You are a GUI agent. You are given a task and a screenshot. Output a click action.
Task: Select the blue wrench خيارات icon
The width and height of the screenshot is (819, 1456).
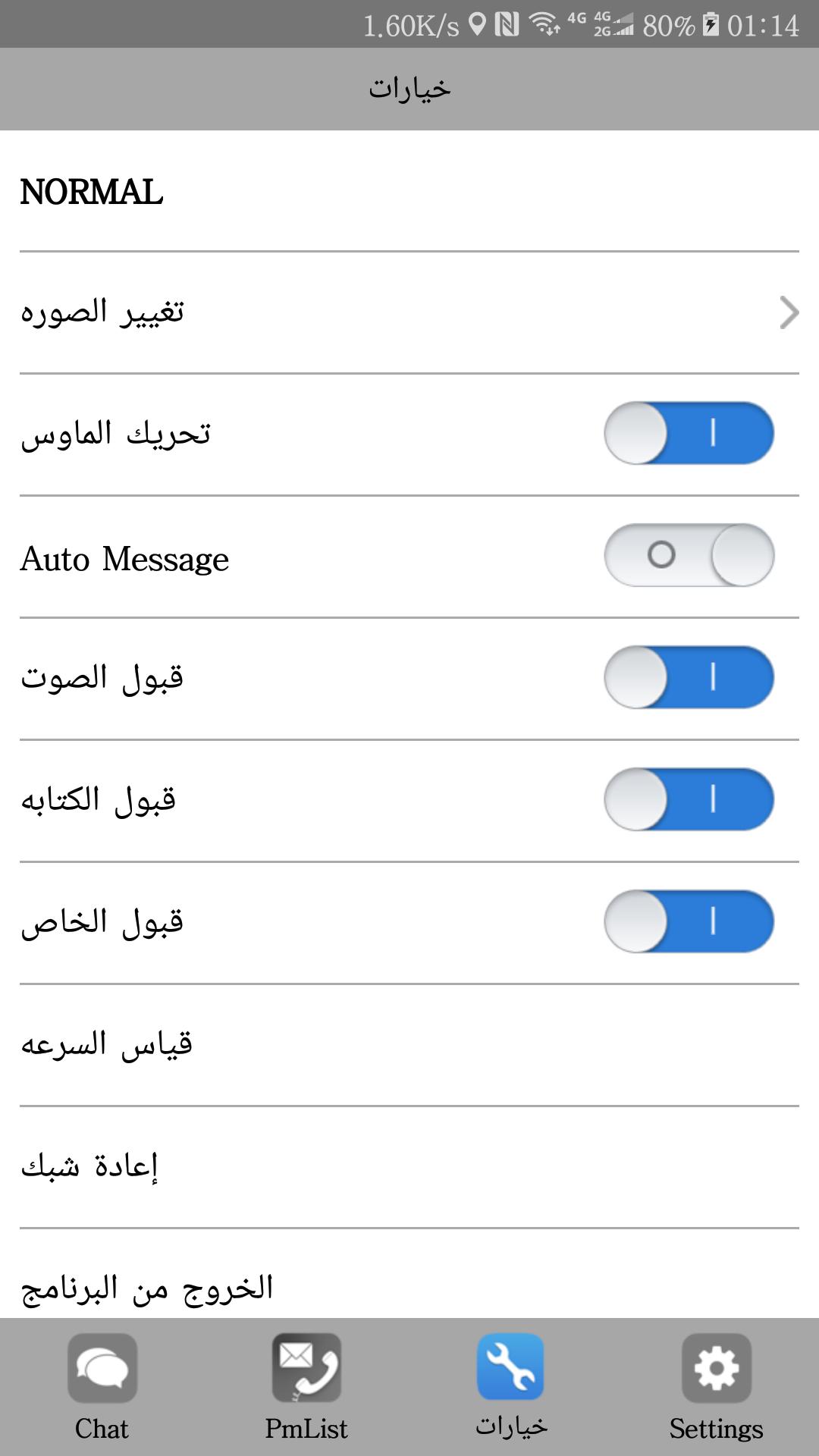click(x=511, y=1367)
